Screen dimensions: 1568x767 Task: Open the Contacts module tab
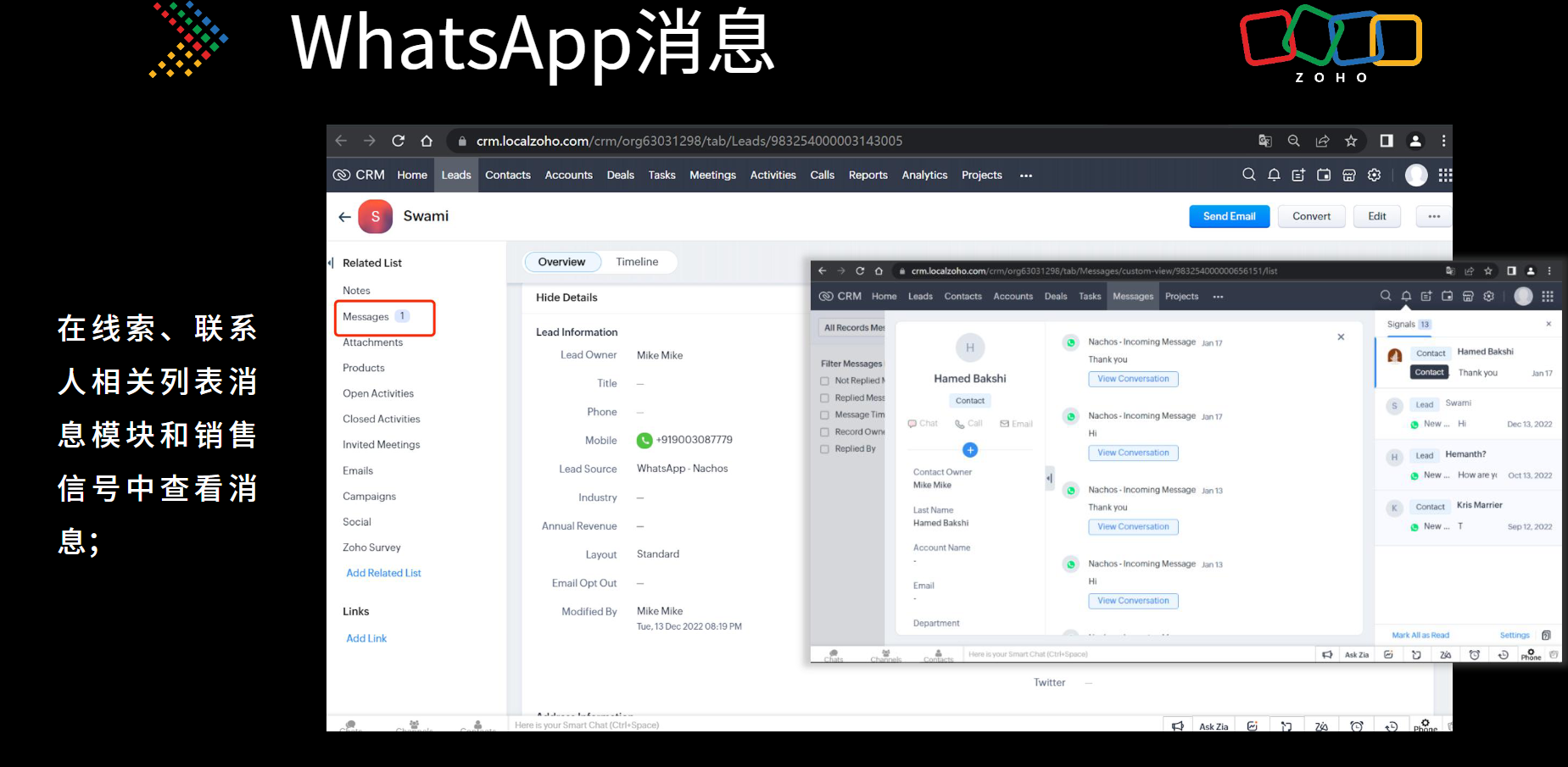coord(507,175)
